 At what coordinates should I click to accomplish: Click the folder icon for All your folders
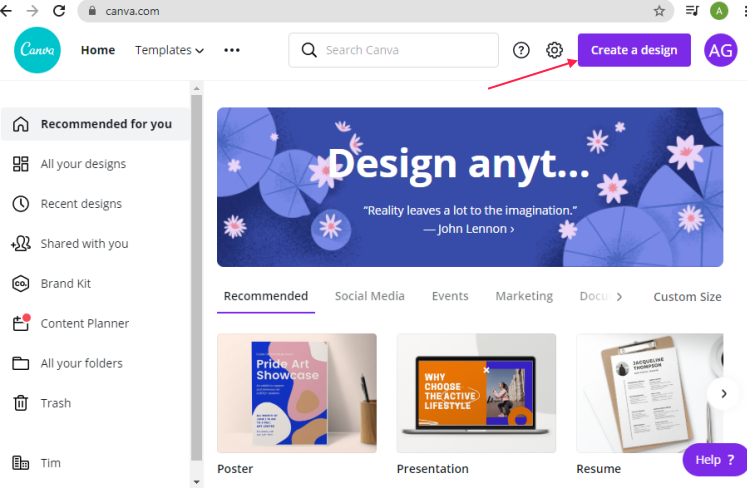tap(20, 363)
